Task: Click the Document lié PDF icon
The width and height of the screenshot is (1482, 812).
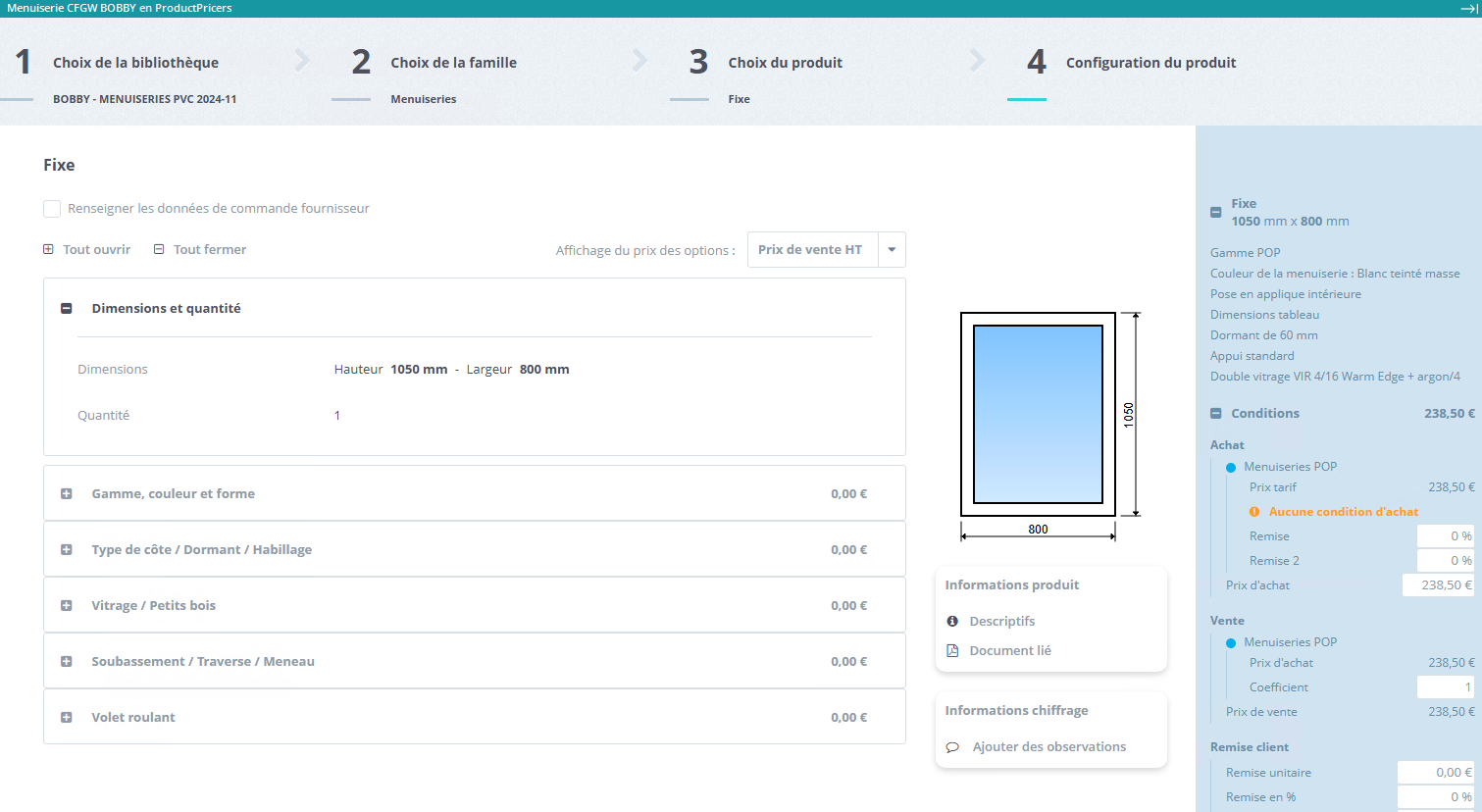Action: 952,650
